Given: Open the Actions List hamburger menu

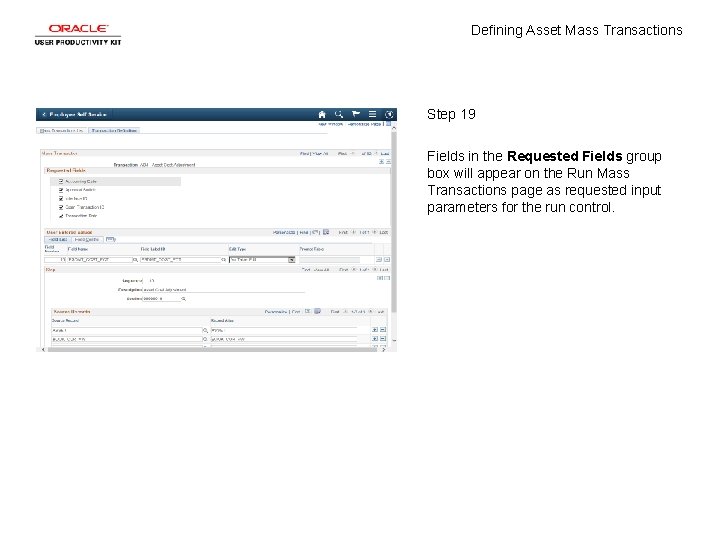Looking at the screenshot, I should (372, 114).
